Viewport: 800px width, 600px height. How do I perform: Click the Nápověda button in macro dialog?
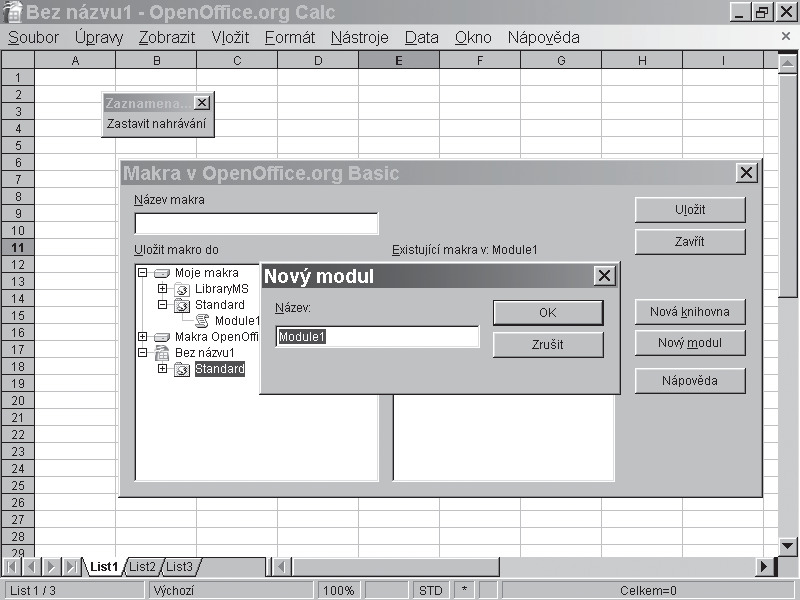[690, 381]
